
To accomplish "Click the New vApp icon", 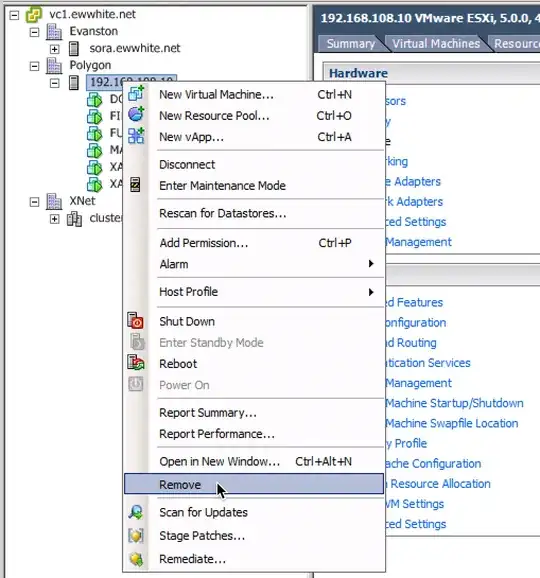I will pyautogui.click(x=136, y=136).
